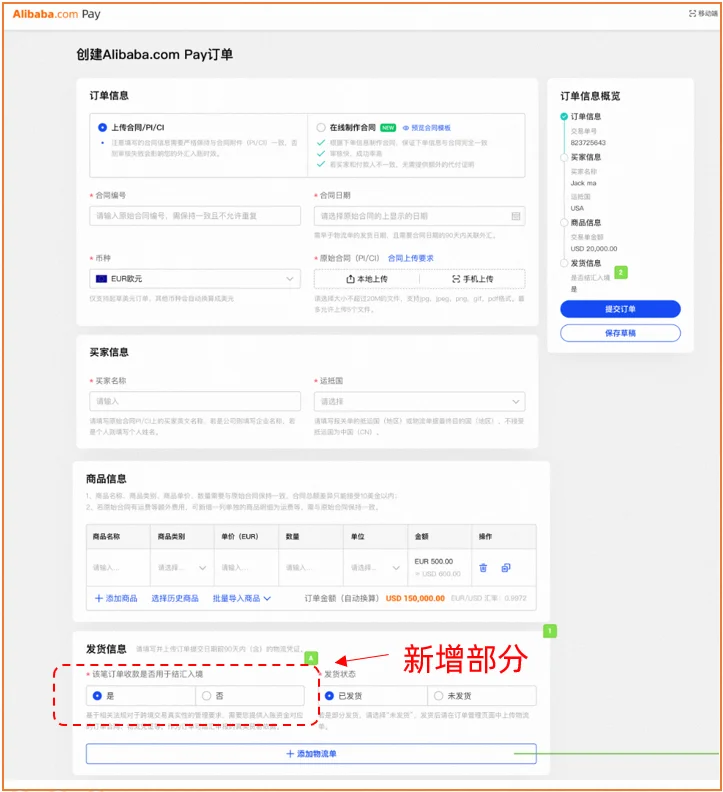Click the USD 150,000.00 order total
The width and height of the screenshot is (723, 792).
[415, 598]
